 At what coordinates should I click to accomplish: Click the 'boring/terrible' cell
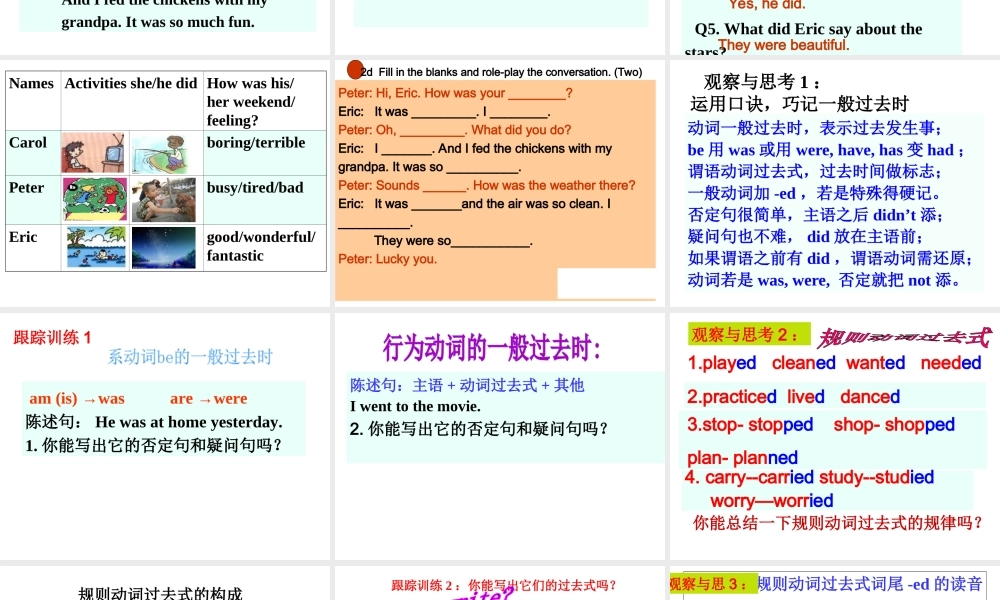[x=265, y=153]
